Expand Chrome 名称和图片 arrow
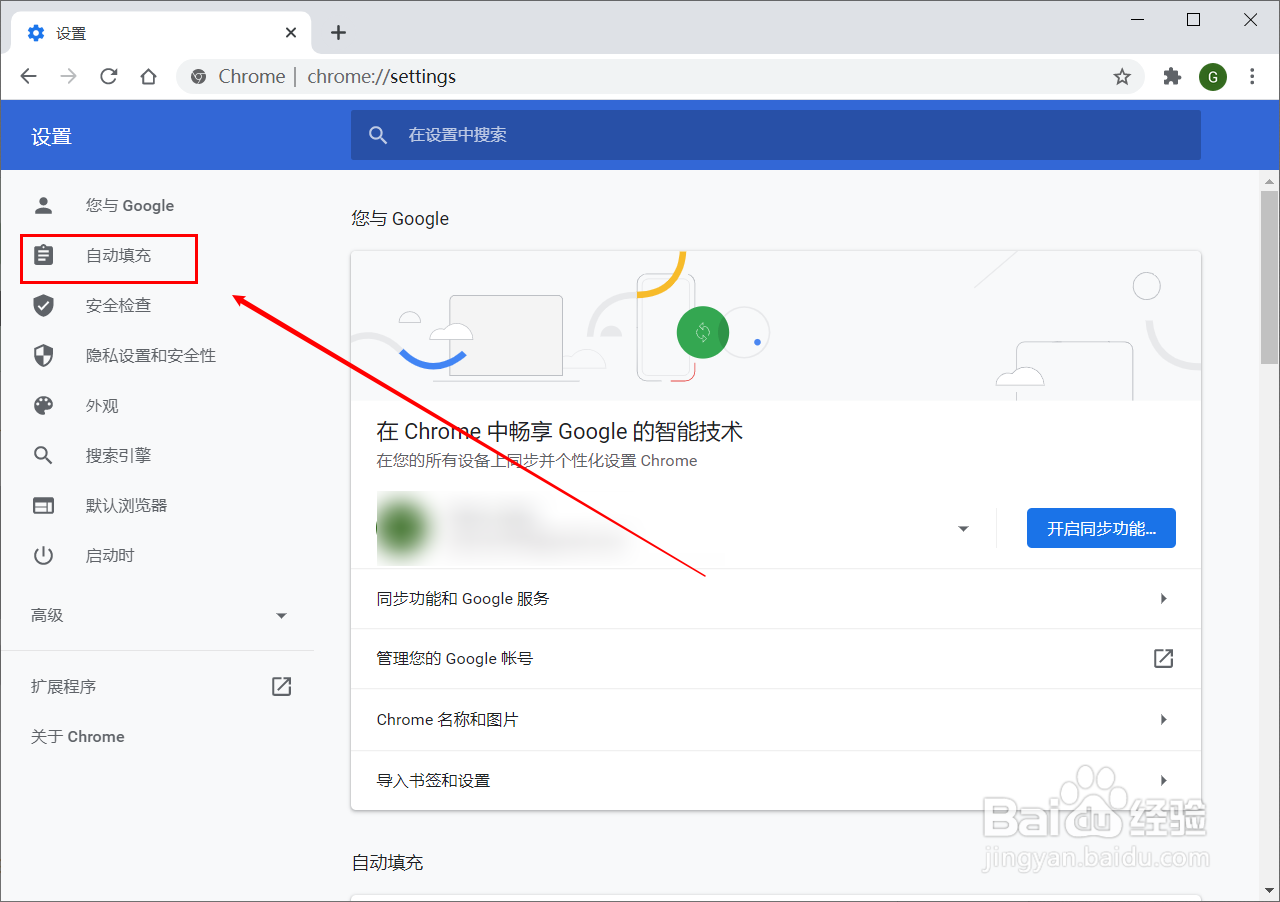The width and height of the screenshot is (1280, 902). coord(1163,720)
